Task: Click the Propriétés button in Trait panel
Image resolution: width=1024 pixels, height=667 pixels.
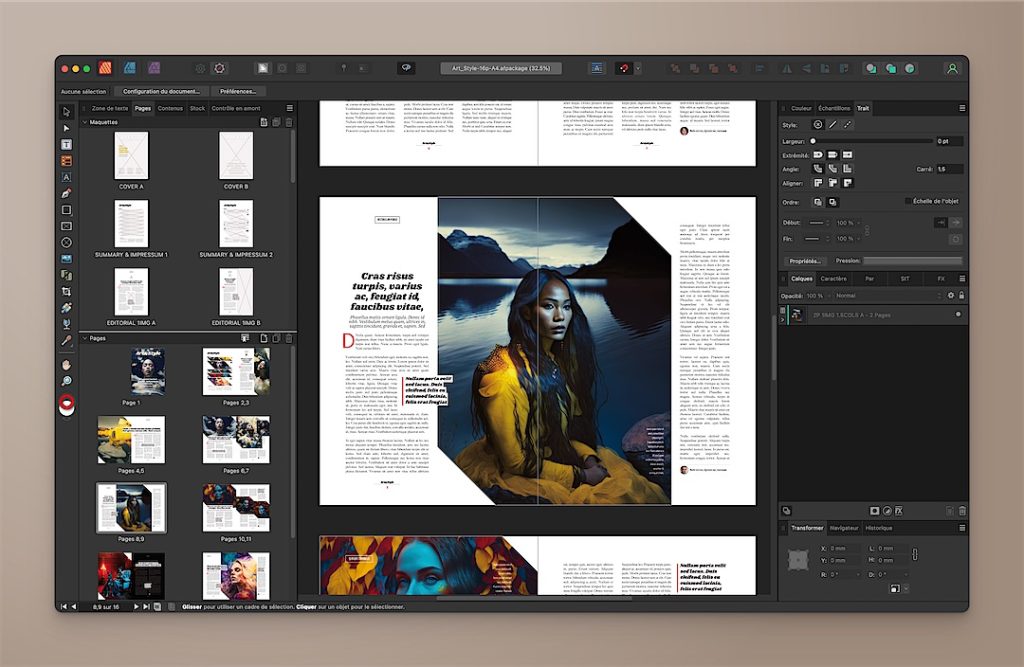Action: [x=804, y=261]
